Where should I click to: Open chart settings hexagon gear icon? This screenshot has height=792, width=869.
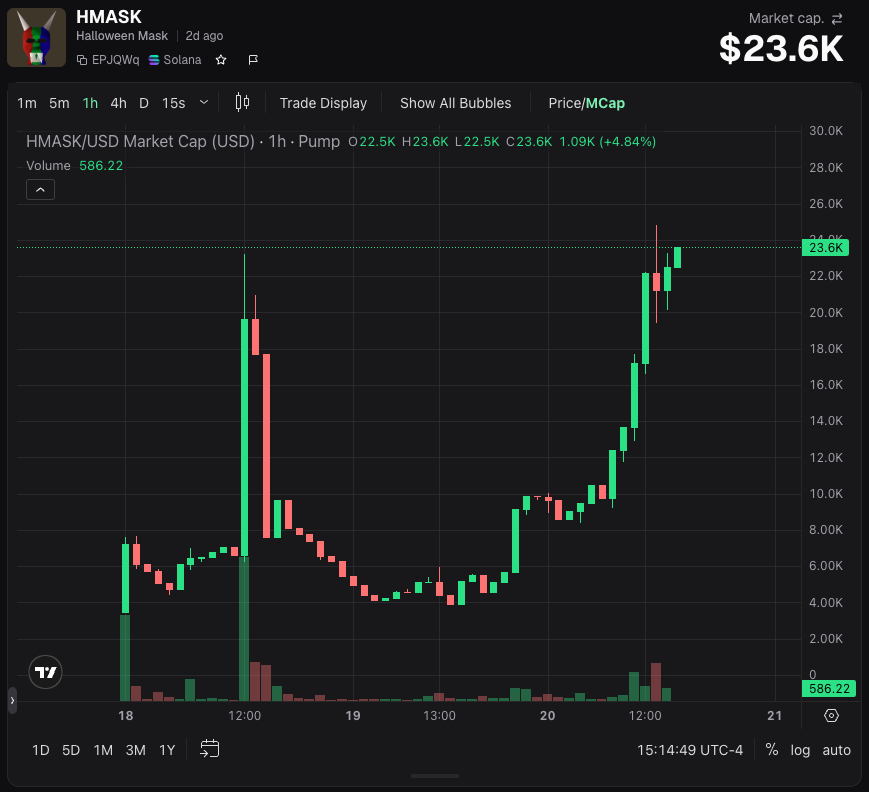click(831, 716)
